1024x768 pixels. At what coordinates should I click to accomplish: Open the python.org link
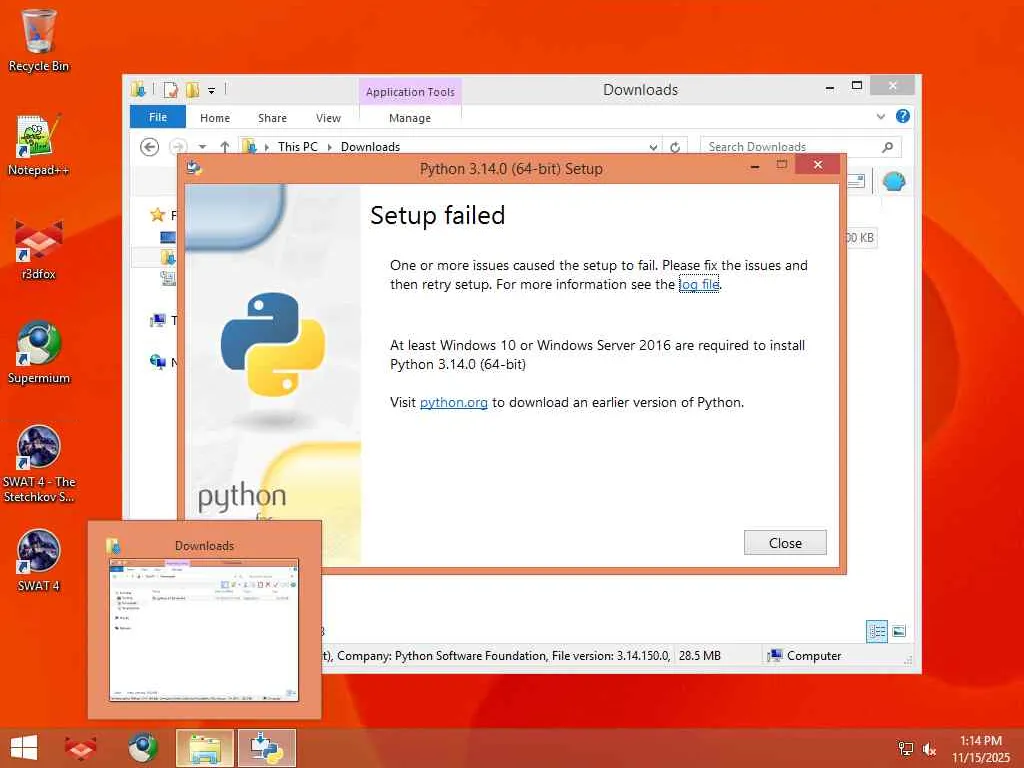coord(454,402)
